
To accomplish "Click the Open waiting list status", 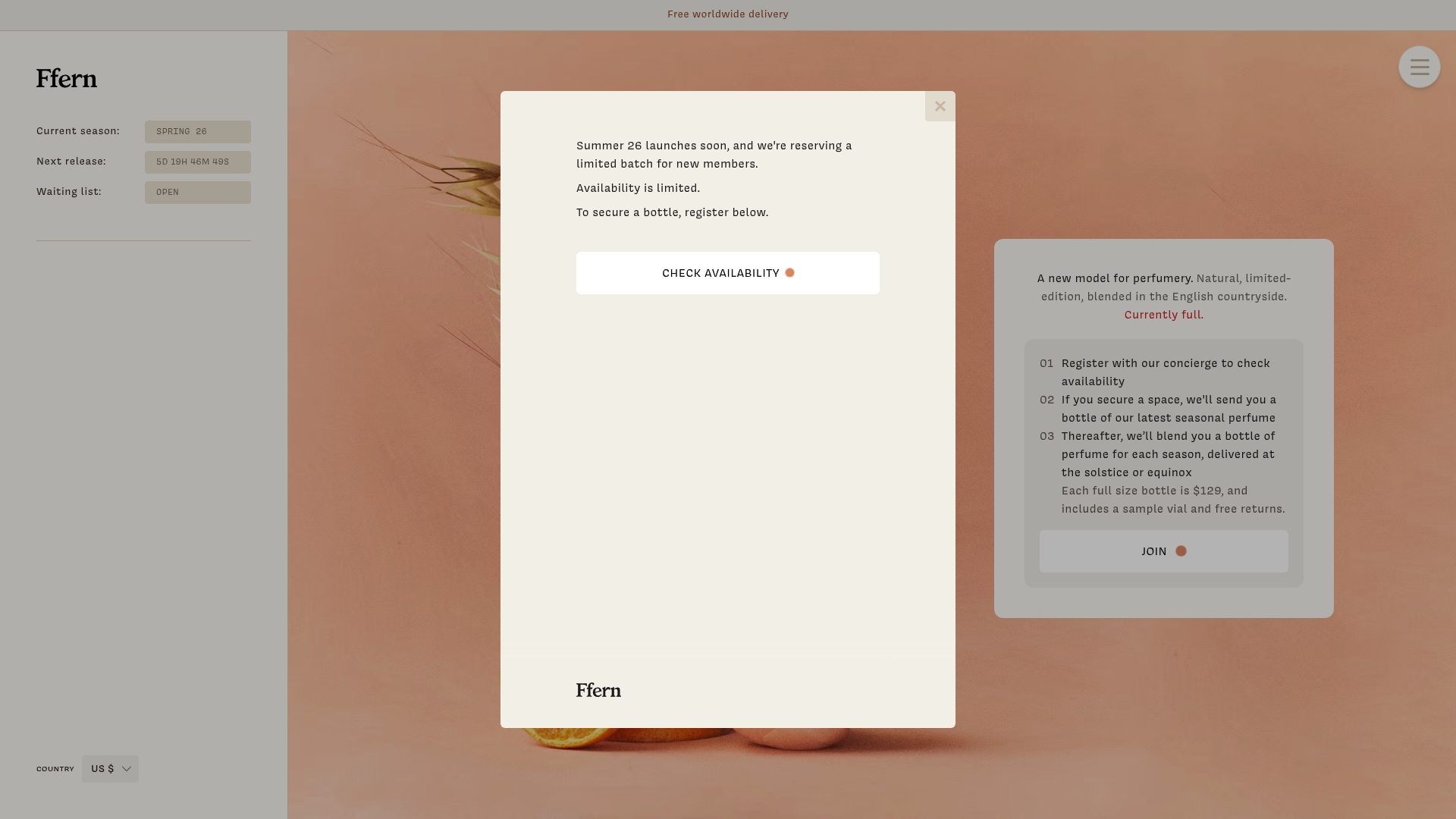I will tap(198, 193).
